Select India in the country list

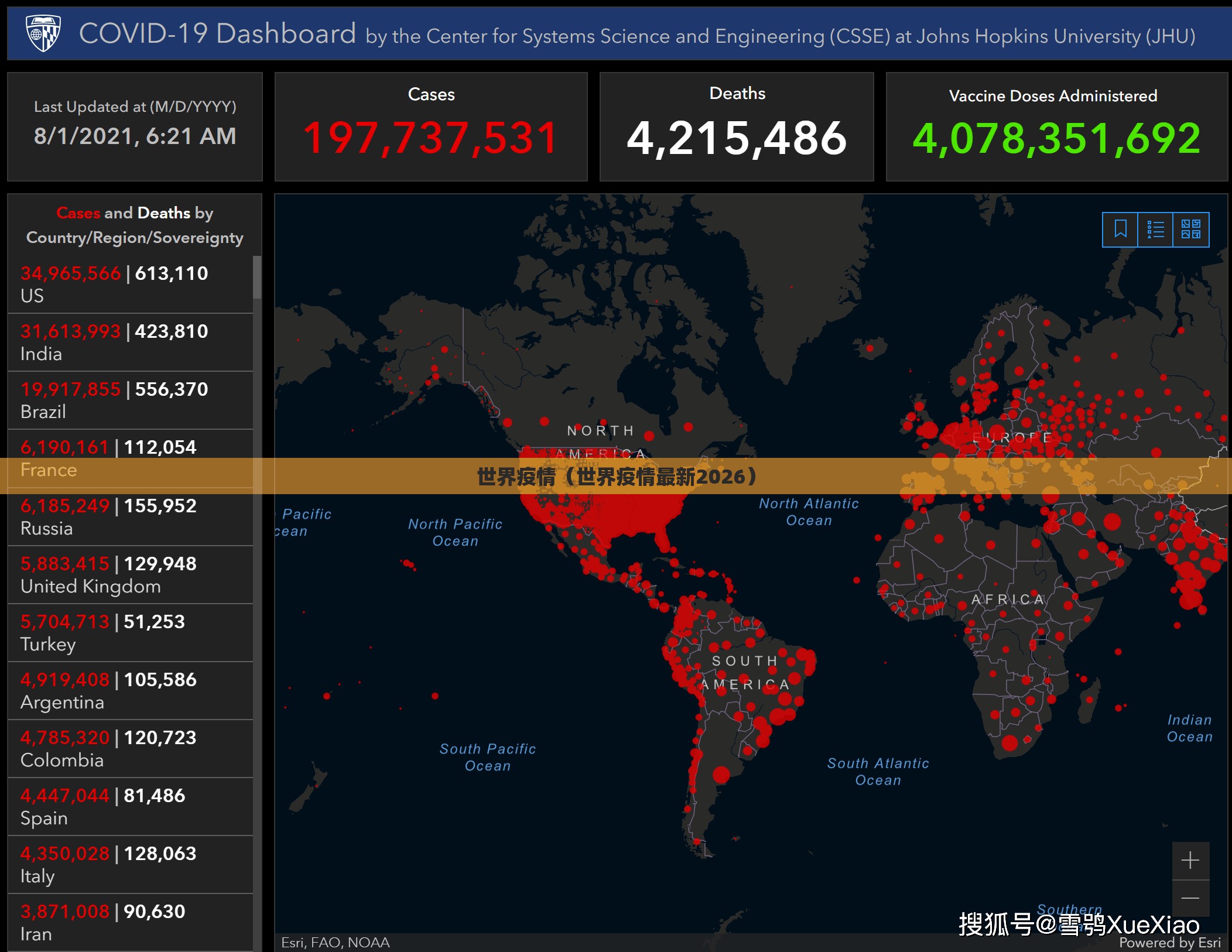tap(131, 342)
